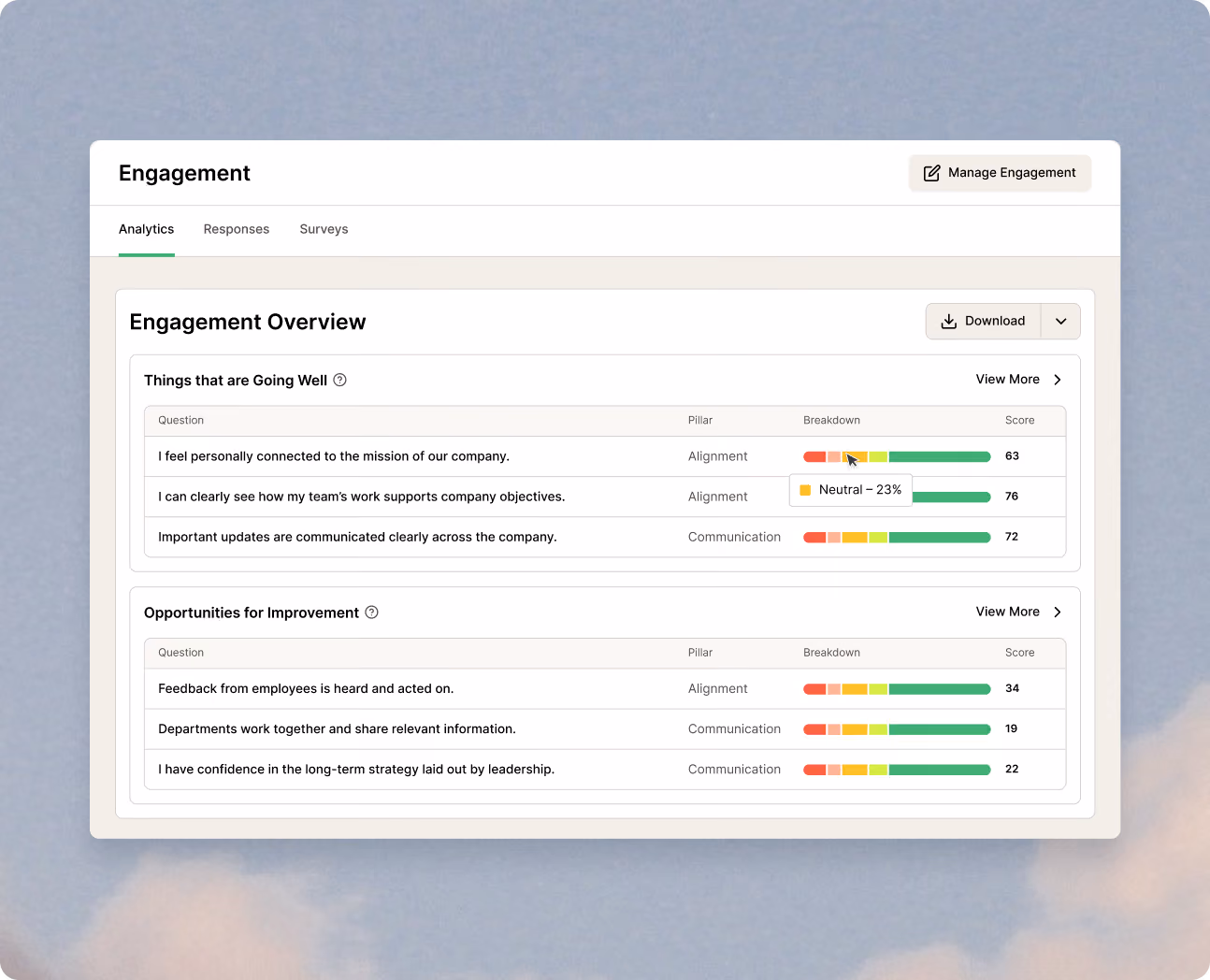1210x980 pixels.
Task: Click the download arrow icon
Action: click(948, 321)
